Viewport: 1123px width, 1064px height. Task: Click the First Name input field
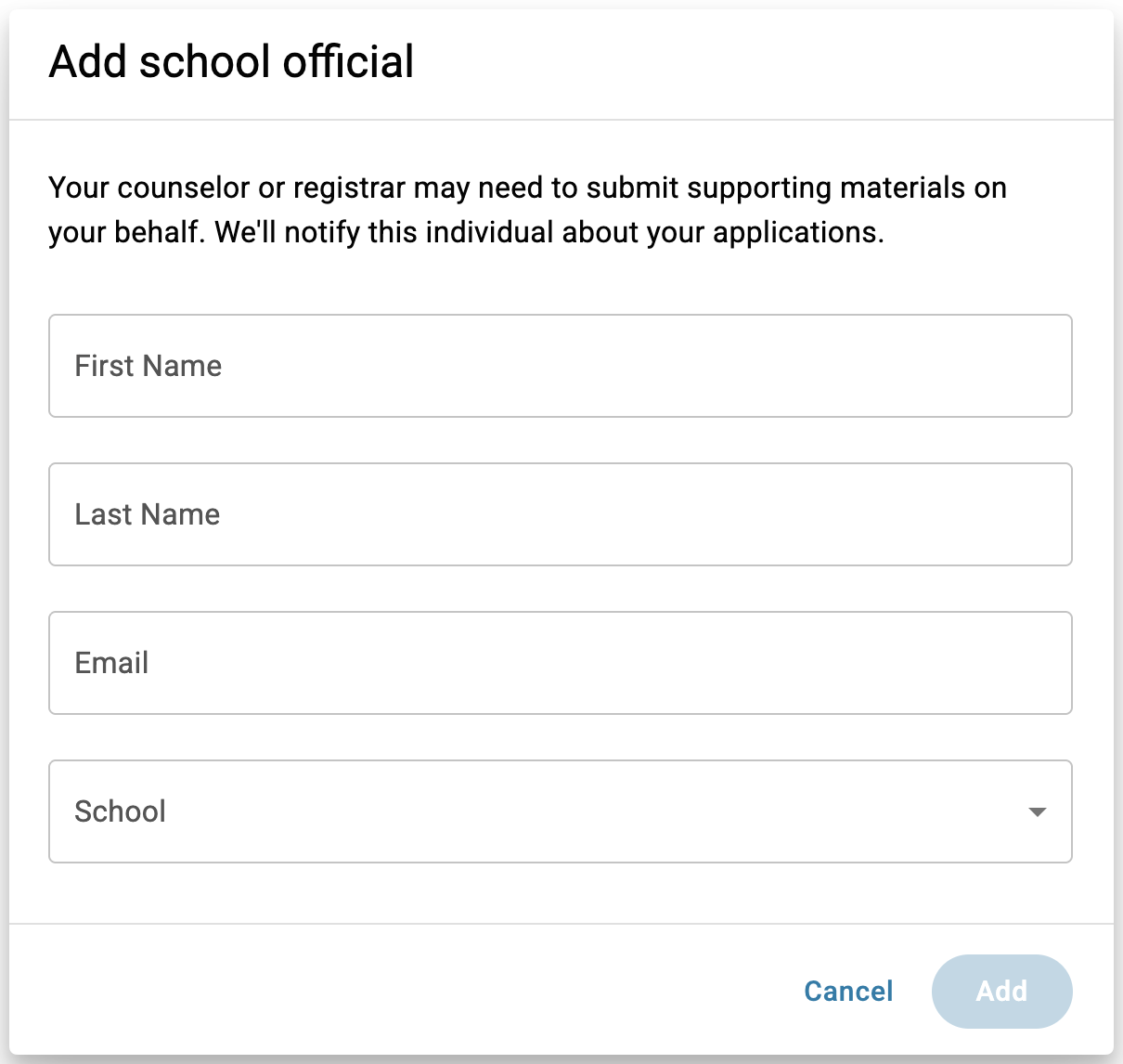560,366
